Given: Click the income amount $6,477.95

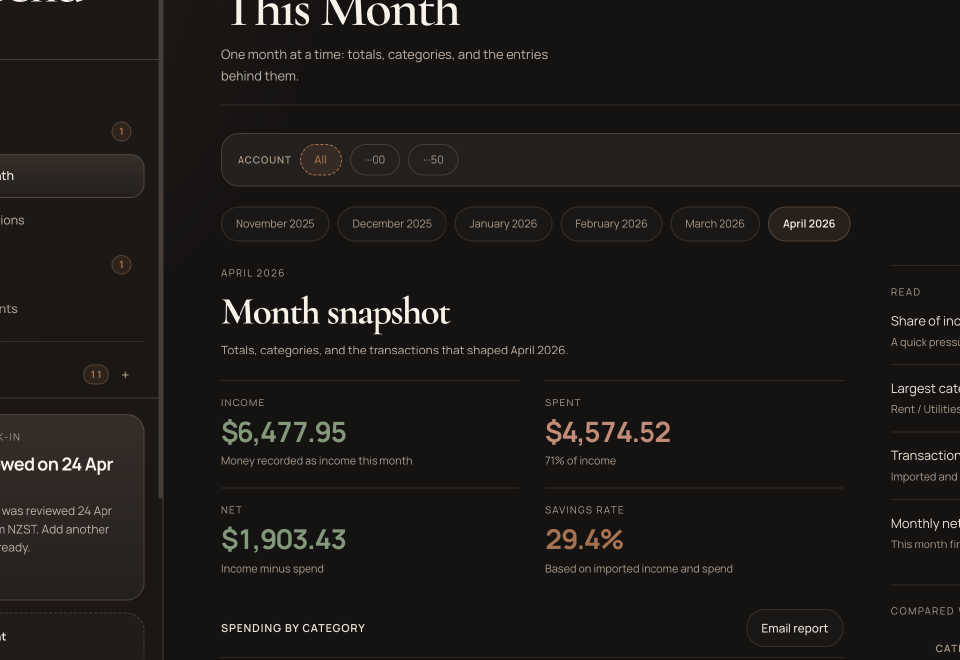Looking at the screenshot, I should [283, 432].
